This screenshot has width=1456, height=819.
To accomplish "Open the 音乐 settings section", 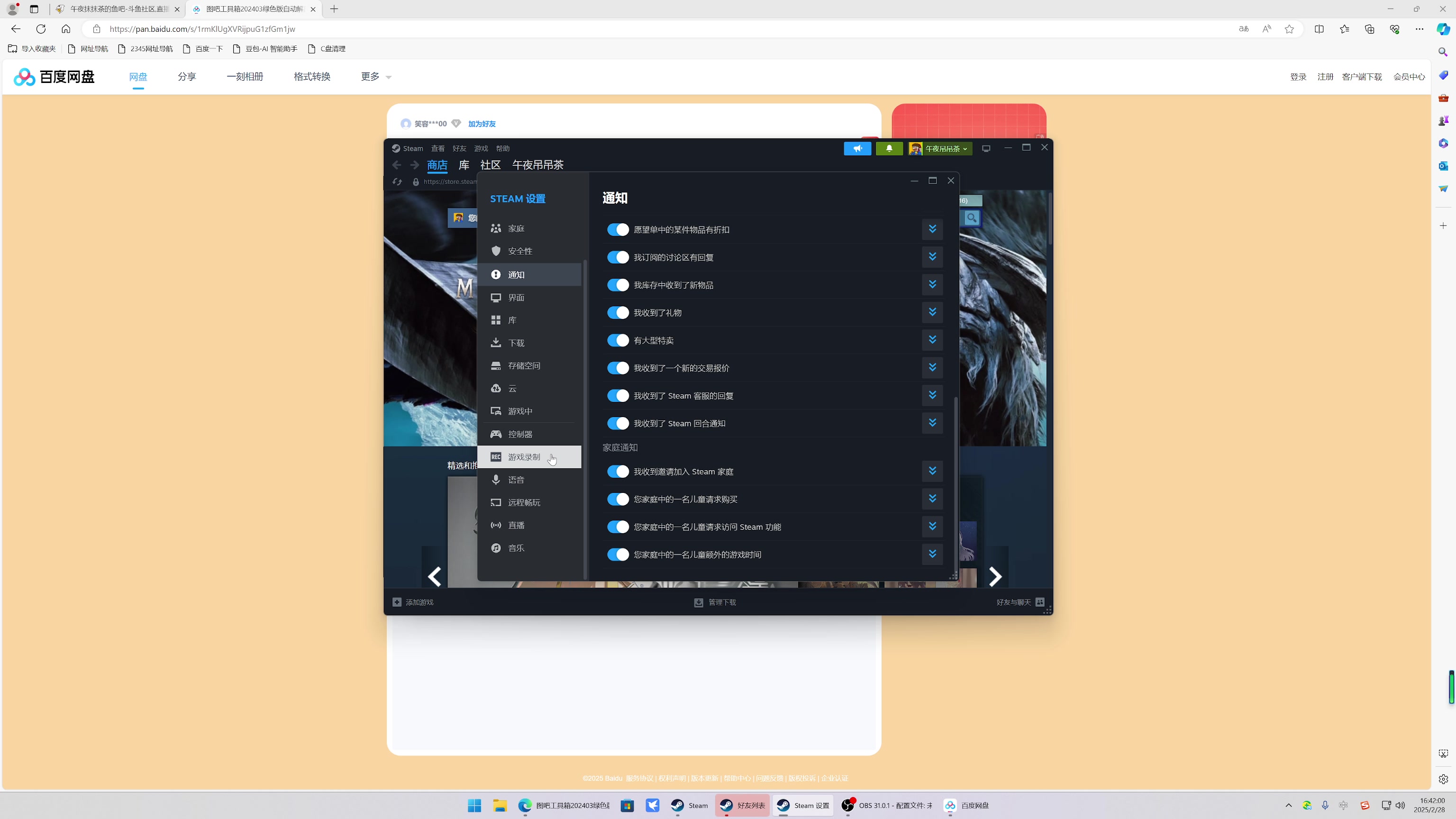I will click(529, 548).
